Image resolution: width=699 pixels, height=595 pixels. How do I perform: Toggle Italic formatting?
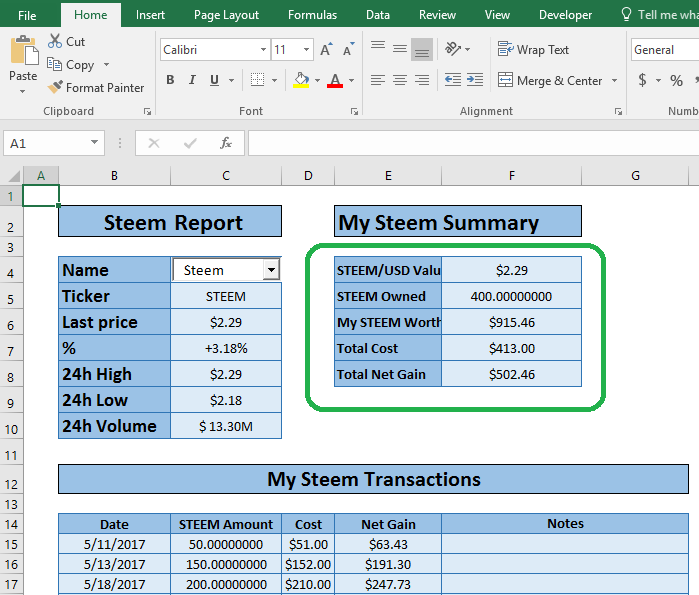[x=192, y=80]
